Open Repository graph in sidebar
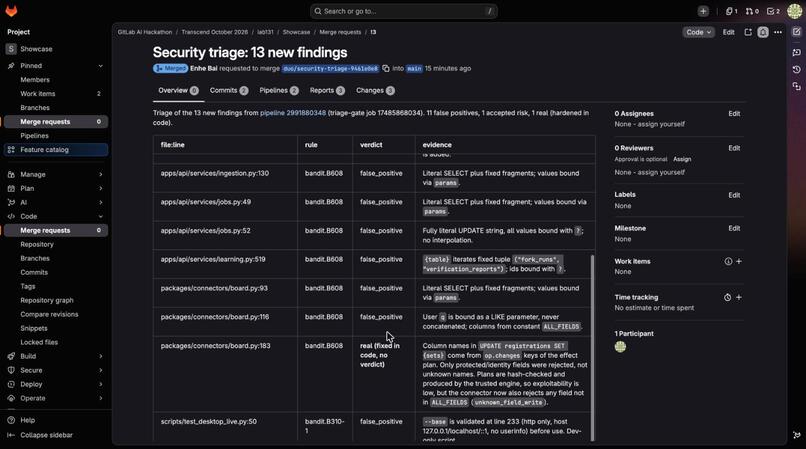The image size is (806, 449). (47, 300)
